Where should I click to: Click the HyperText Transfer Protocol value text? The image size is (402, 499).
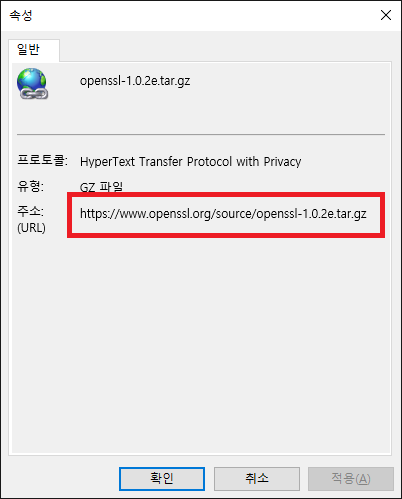click(x=190, y=162)
